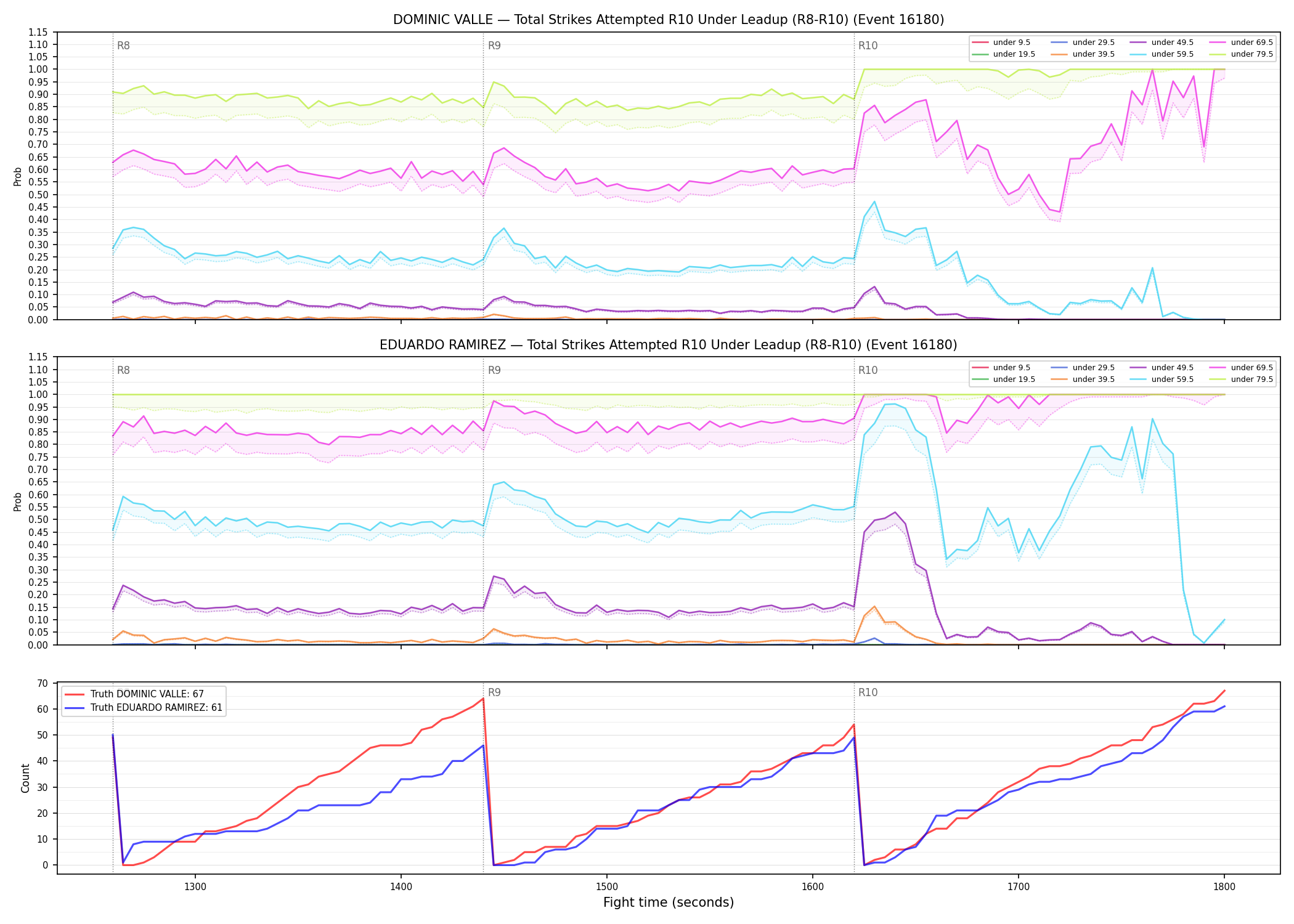
Task: Click the DOMINIC VALLE chart title
Action: pos(669,20)
